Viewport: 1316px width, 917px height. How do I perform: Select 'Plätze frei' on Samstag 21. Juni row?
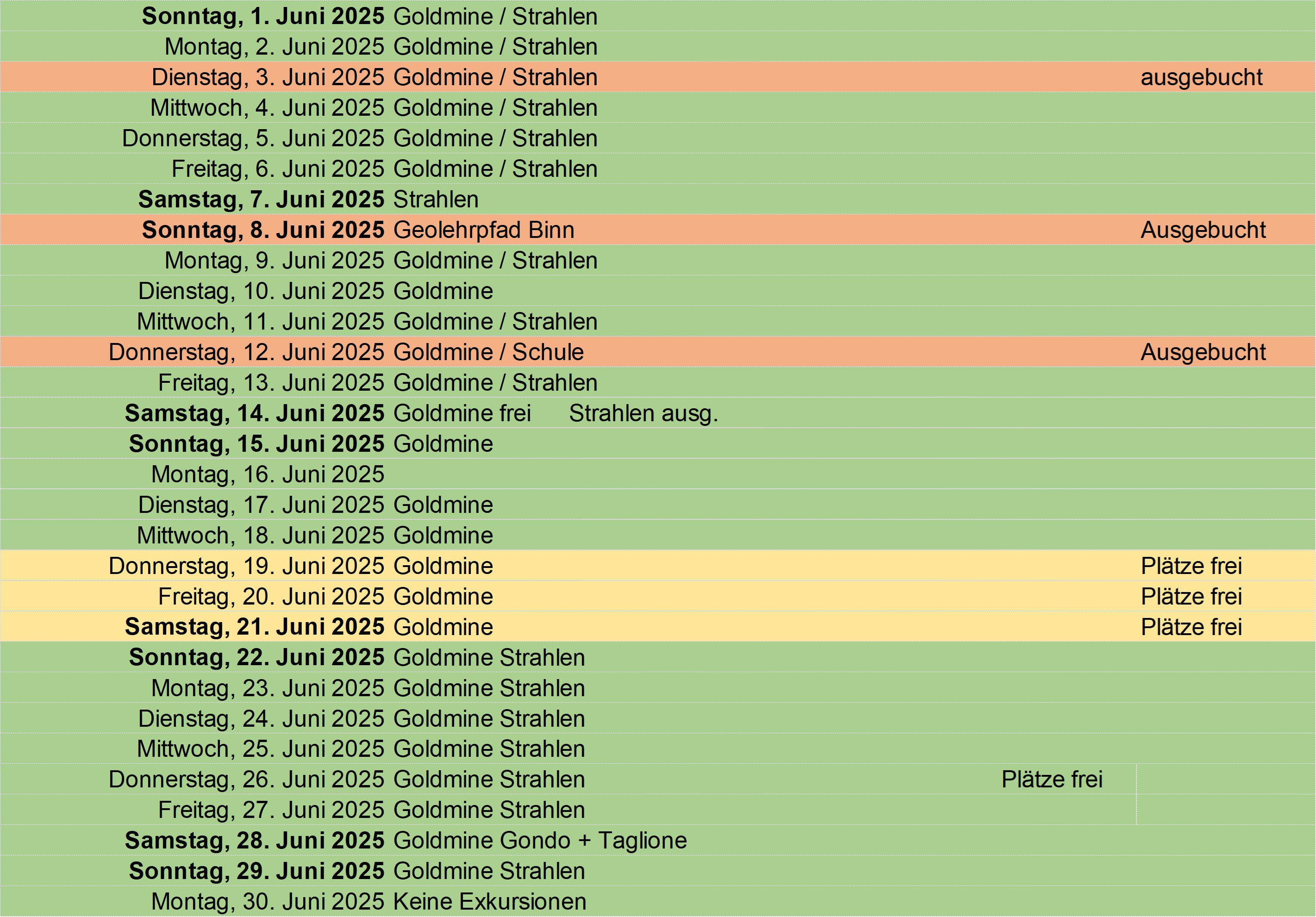click(1191, 627)
